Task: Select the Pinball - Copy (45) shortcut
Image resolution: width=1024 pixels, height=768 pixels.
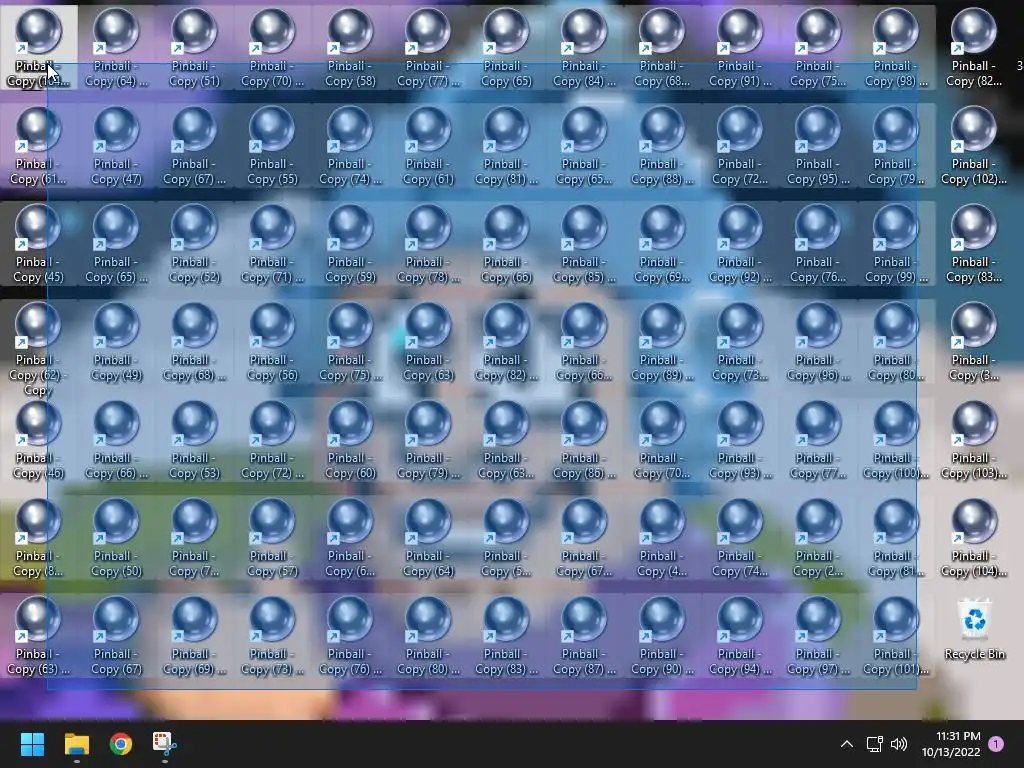Action: 38,244
